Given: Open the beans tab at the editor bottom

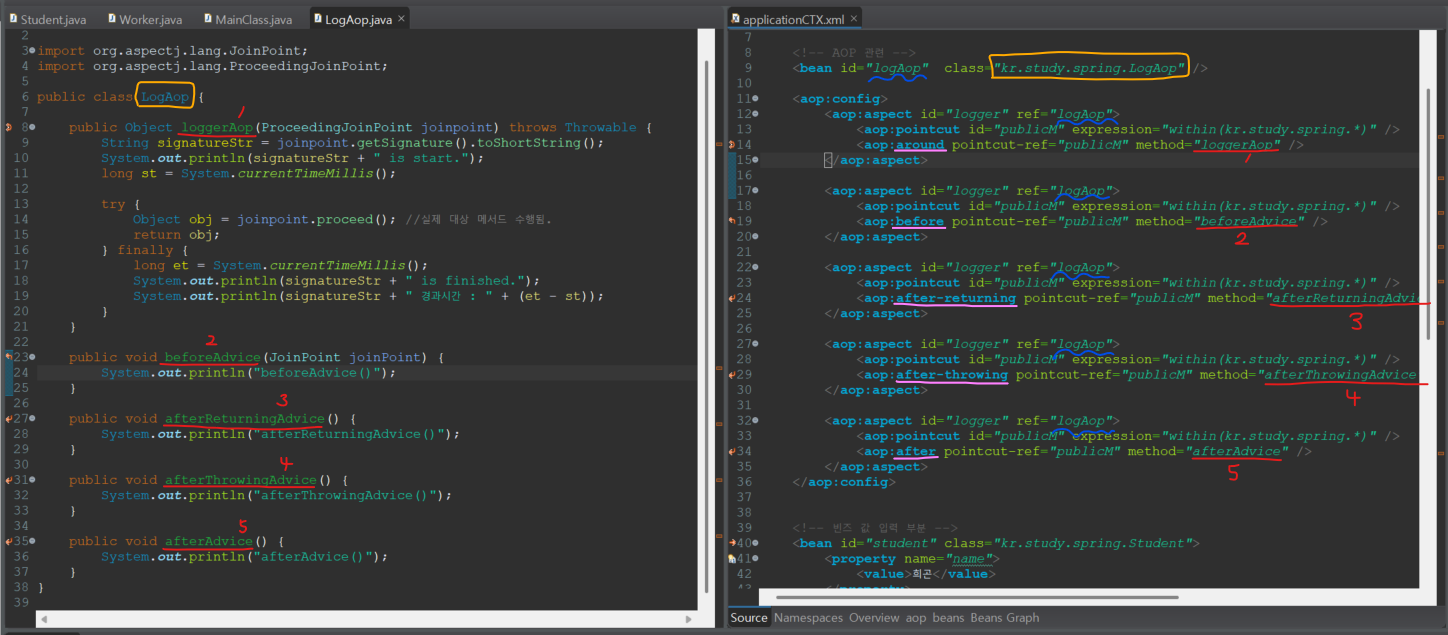Looking at the screenshot, I should click(x=948, y=618).
